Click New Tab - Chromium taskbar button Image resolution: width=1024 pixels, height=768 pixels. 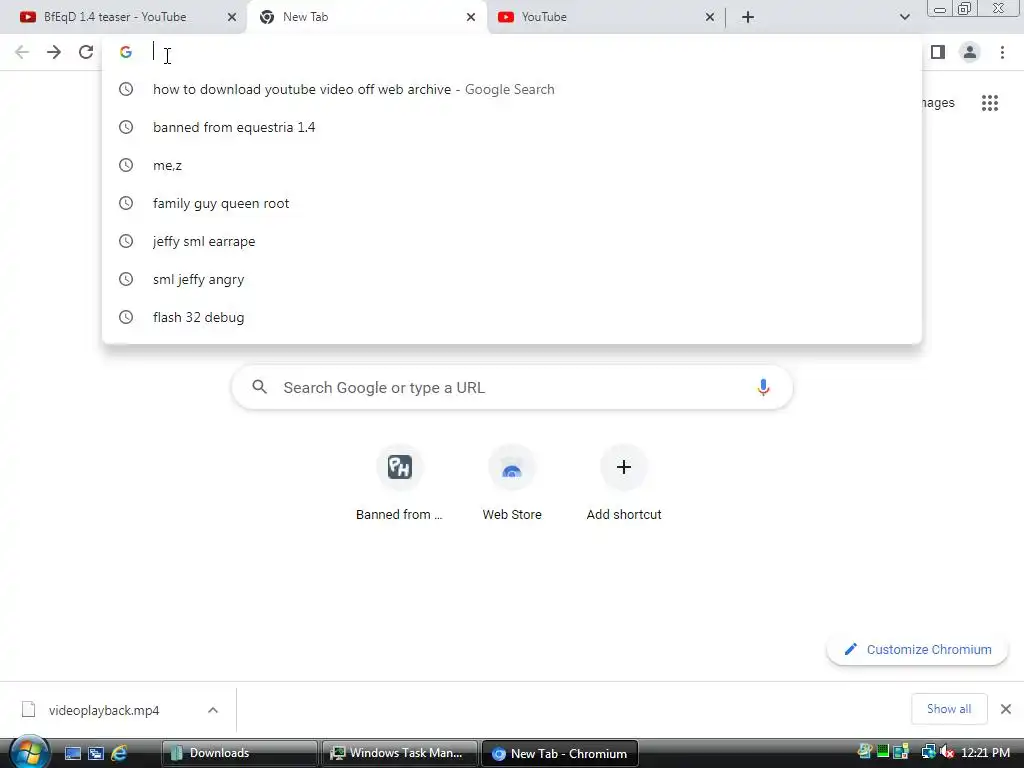pos(560,753)
